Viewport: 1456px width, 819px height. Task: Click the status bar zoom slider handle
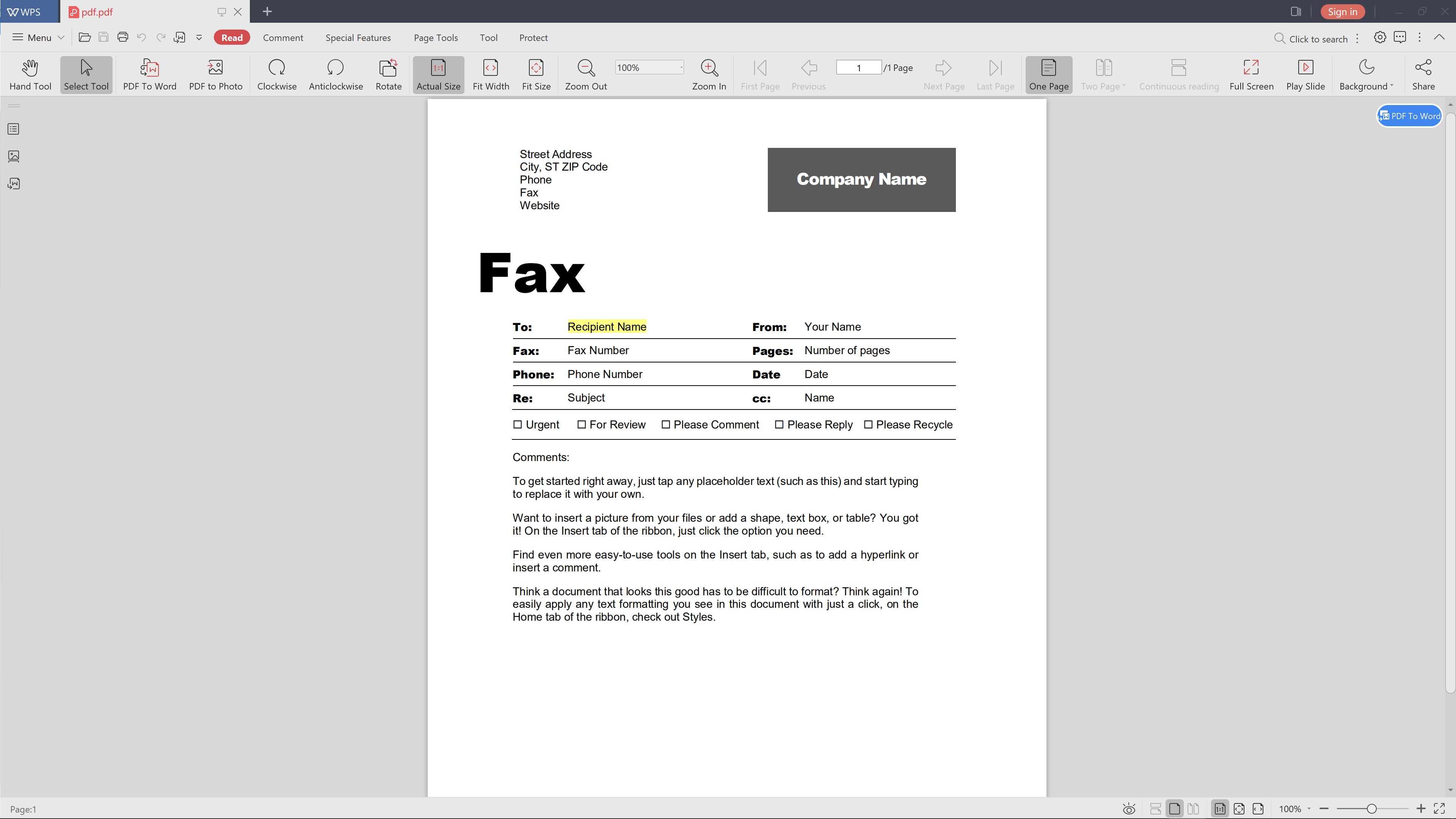coord(1371,809)
